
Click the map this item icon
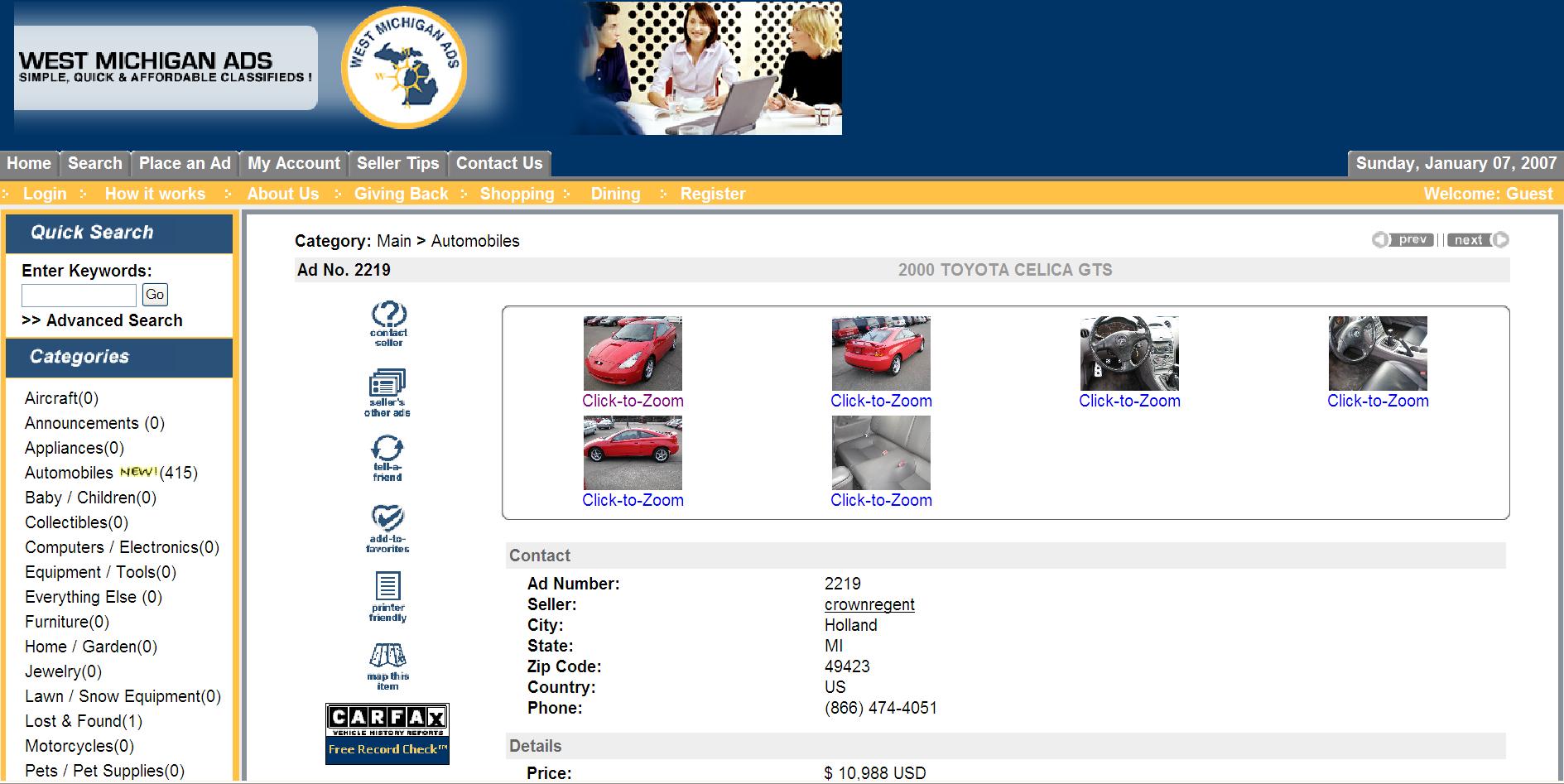pyautogui.click(x=387, y=666)
